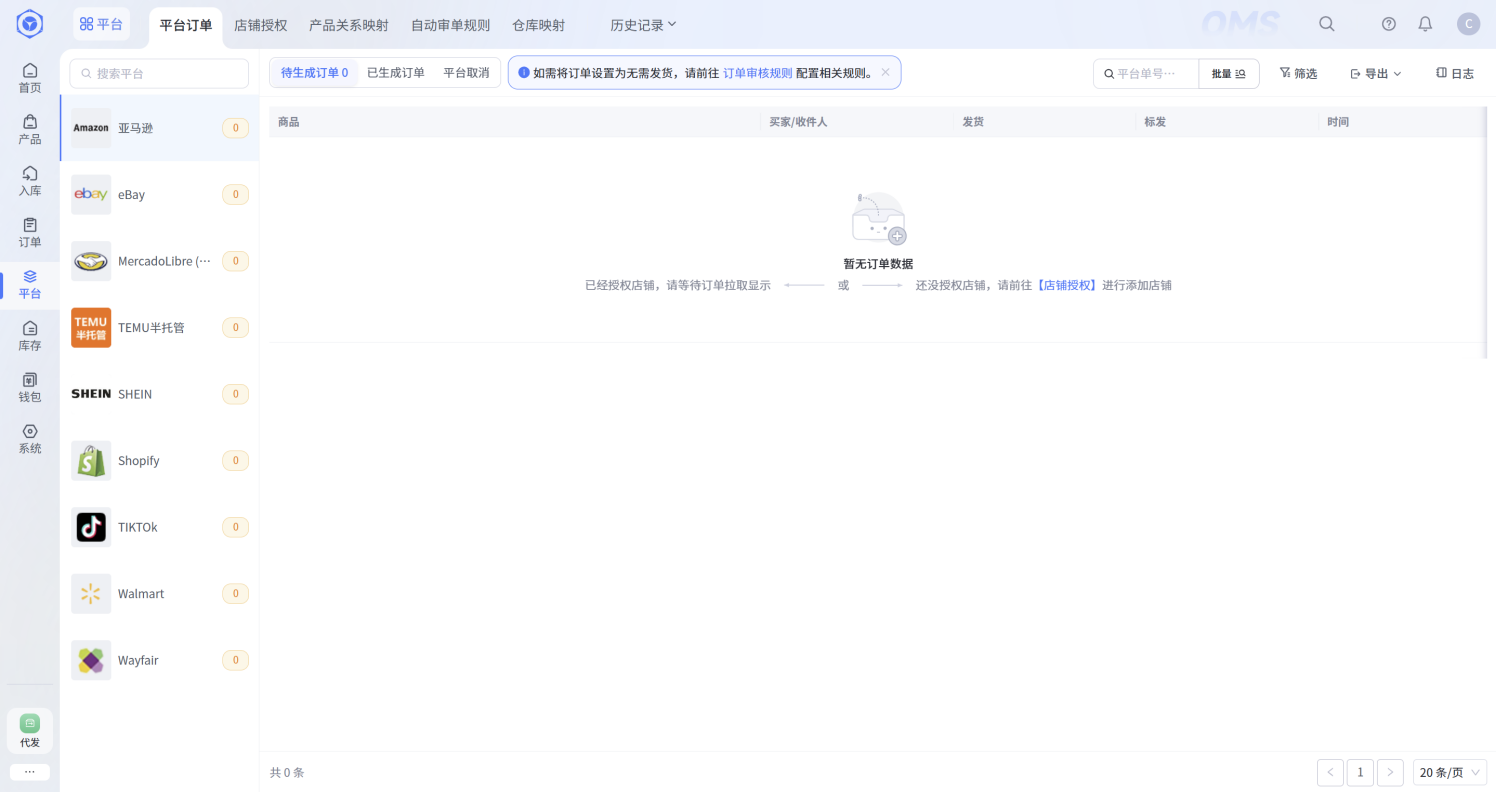
Task: Switch to 平台订单 tab
Action: pos(186,25)
